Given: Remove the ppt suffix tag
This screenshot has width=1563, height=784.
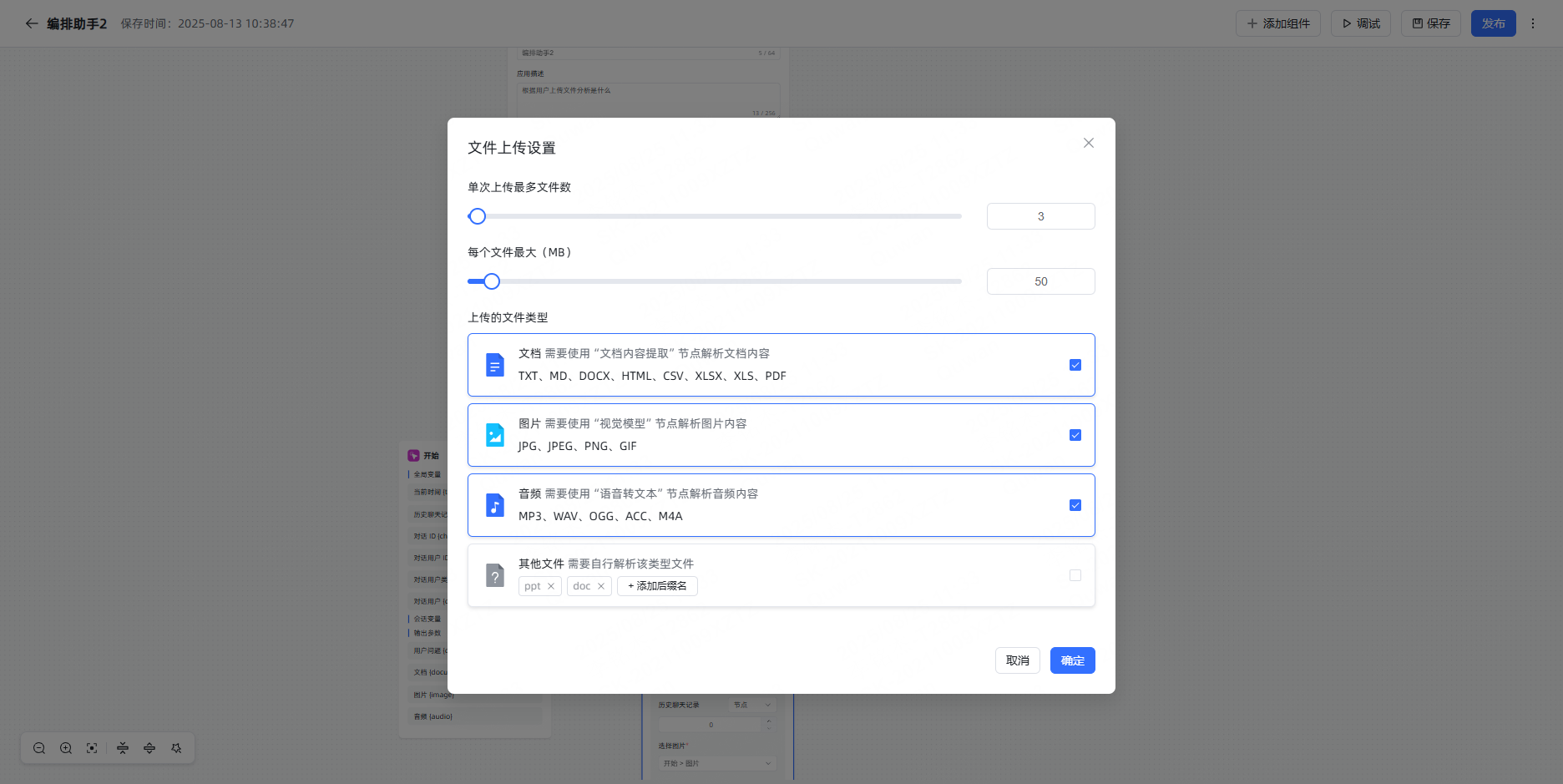Looking at the screenshot, I should (551, 586).
